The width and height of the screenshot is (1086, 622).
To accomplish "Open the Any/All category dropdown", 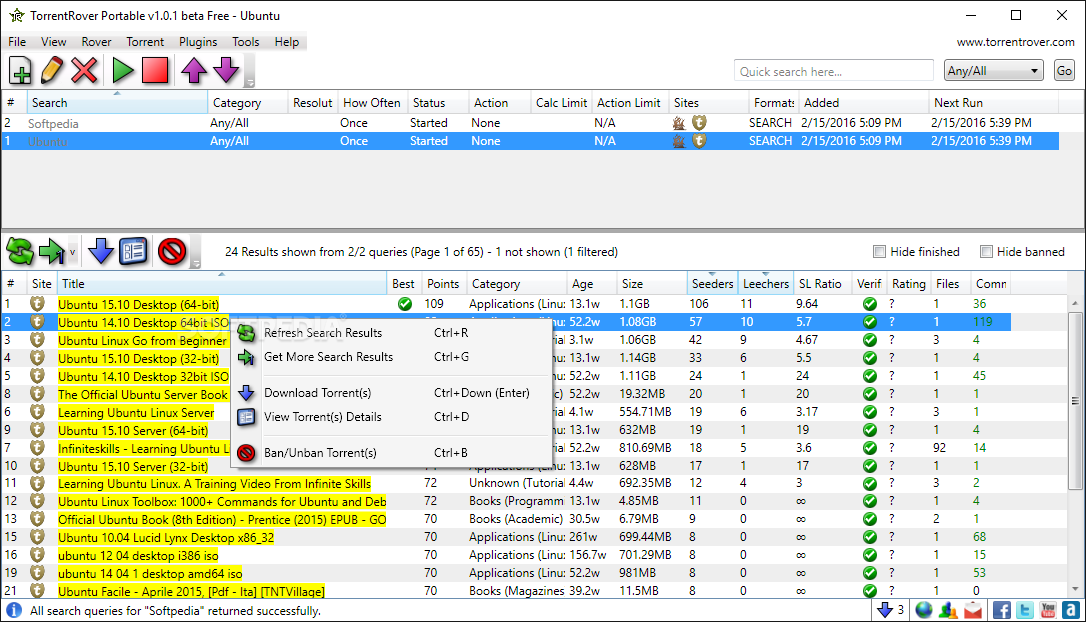I will point(993,71).
